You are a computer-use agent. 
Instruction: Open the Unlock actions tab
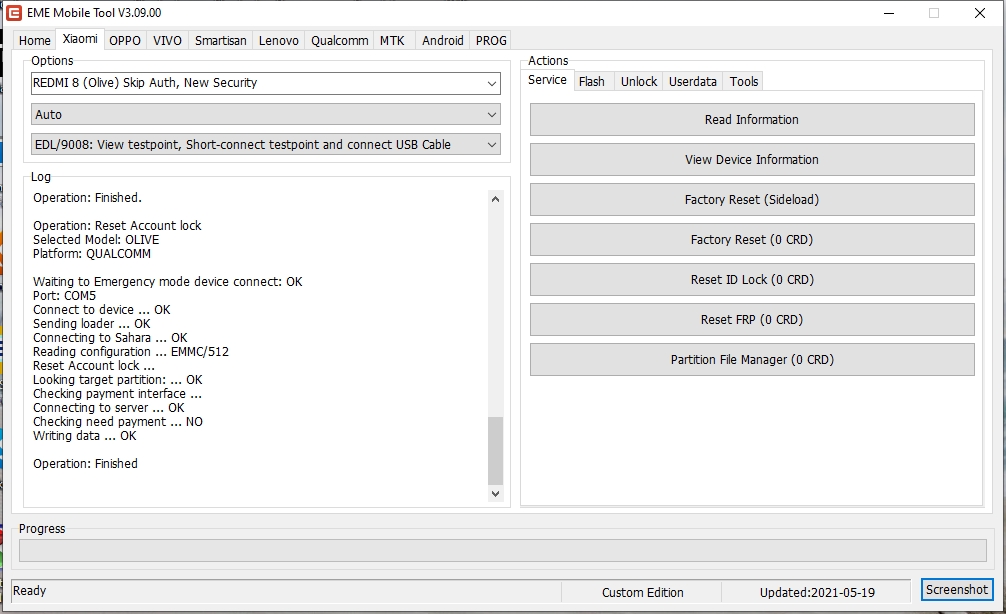639,81
